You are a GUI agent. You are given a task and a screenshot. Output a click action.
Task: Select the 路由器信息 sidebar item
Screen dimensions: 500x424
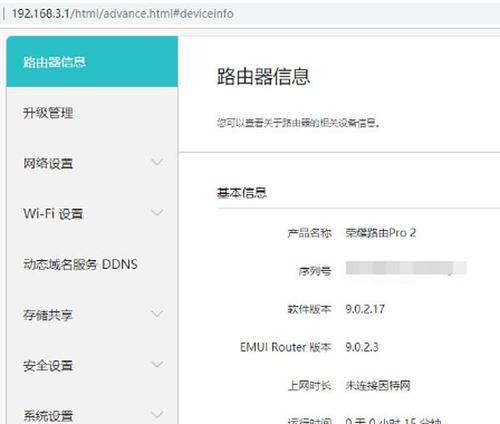pos(92,62)
